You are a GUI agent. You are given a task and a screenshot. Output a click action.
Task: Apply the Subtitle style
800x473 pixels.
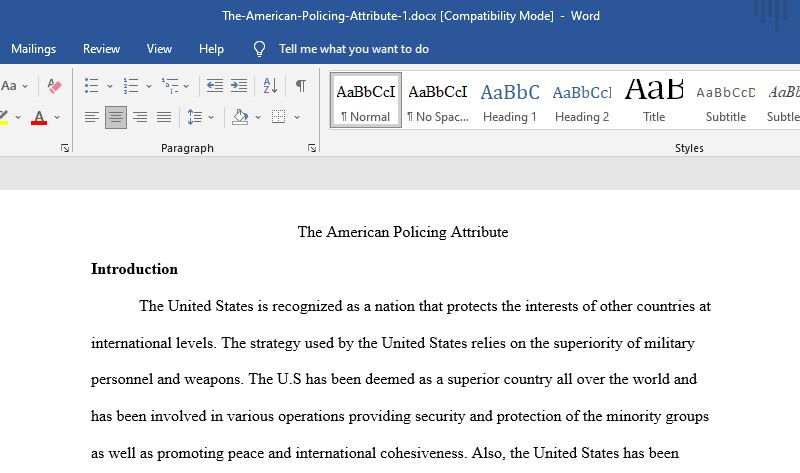click(x=726, y=101)
